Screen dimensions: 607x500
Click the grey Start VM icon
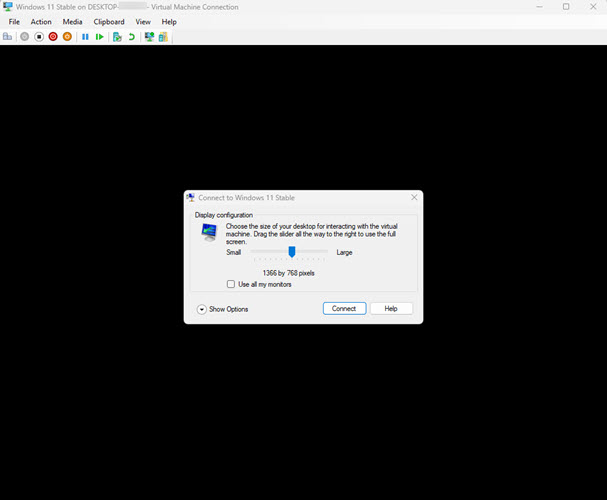coord(24,37)
